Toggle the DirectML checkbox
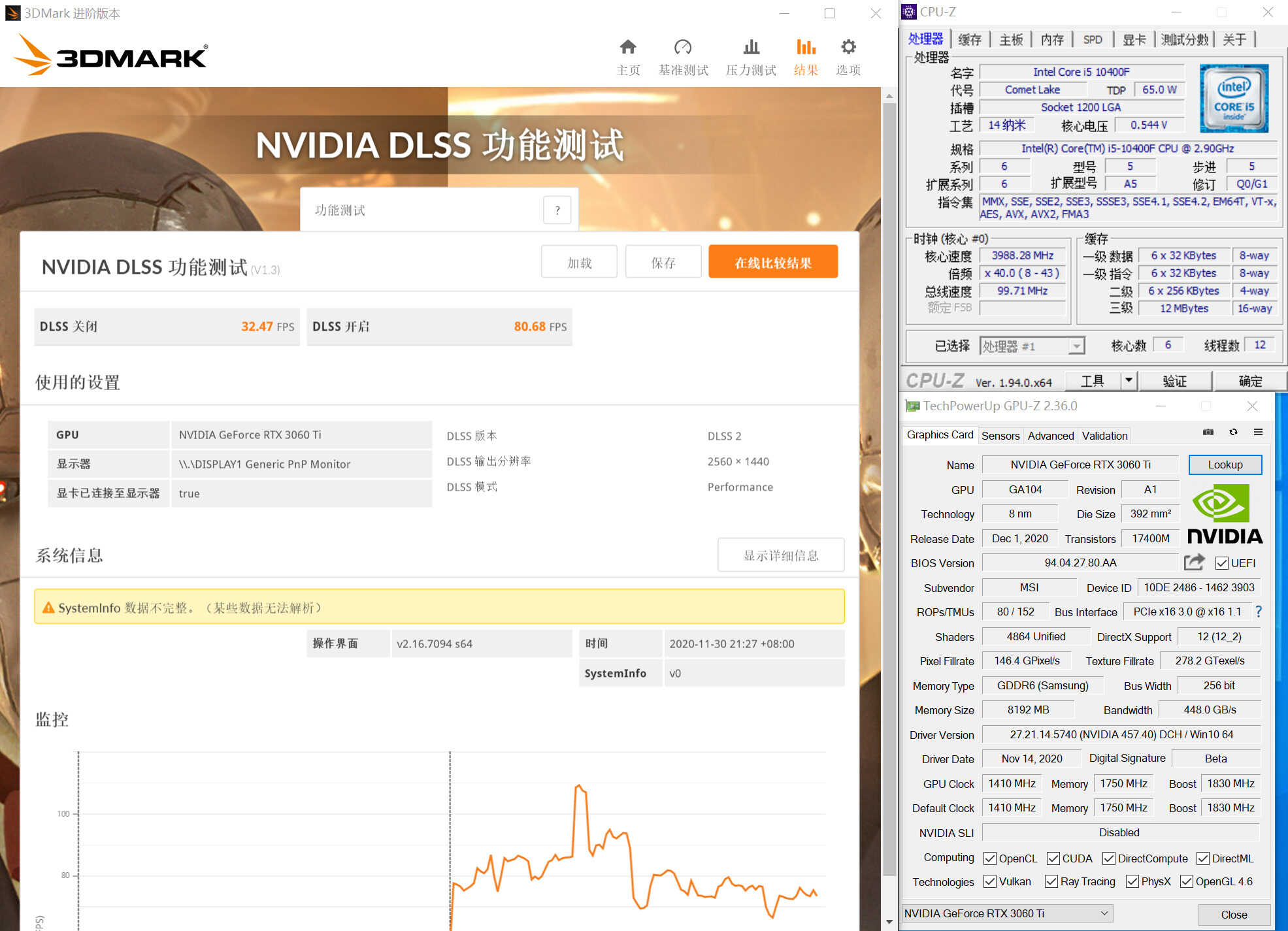Viewport: 1288px width, 931px height. pyautogui.click(x=1203, y=858)
